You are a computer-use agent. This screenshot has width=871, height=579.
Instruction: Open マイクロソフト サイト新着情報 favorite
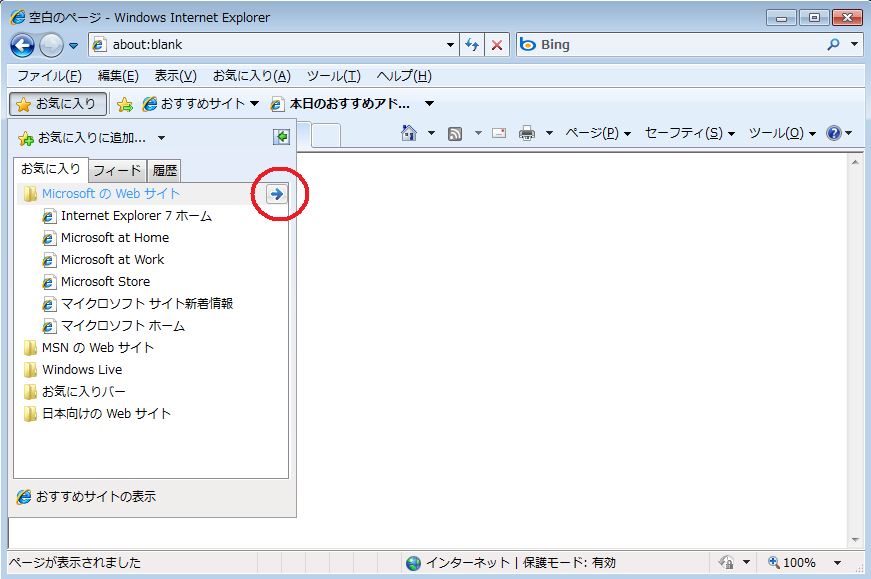pos(137,304)
